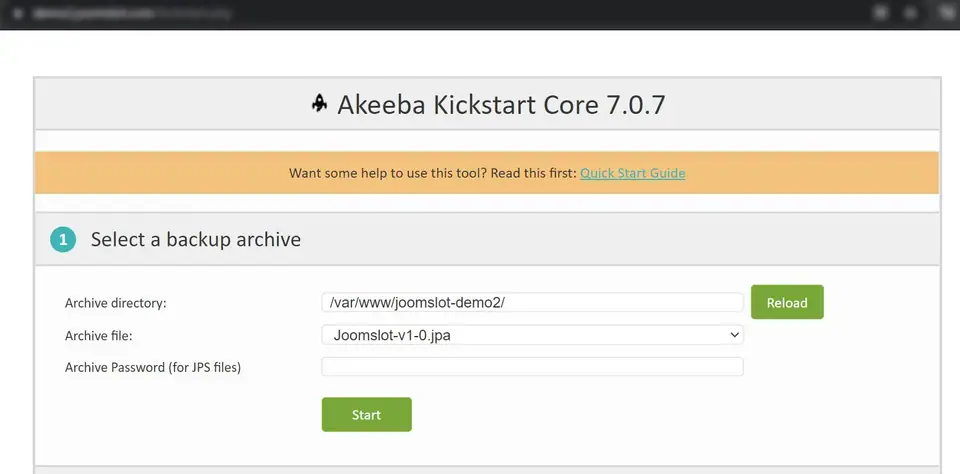Click the 'Select a backup archive' heading
The width and height of the screenshot is (960, 474).
(196, 239)
